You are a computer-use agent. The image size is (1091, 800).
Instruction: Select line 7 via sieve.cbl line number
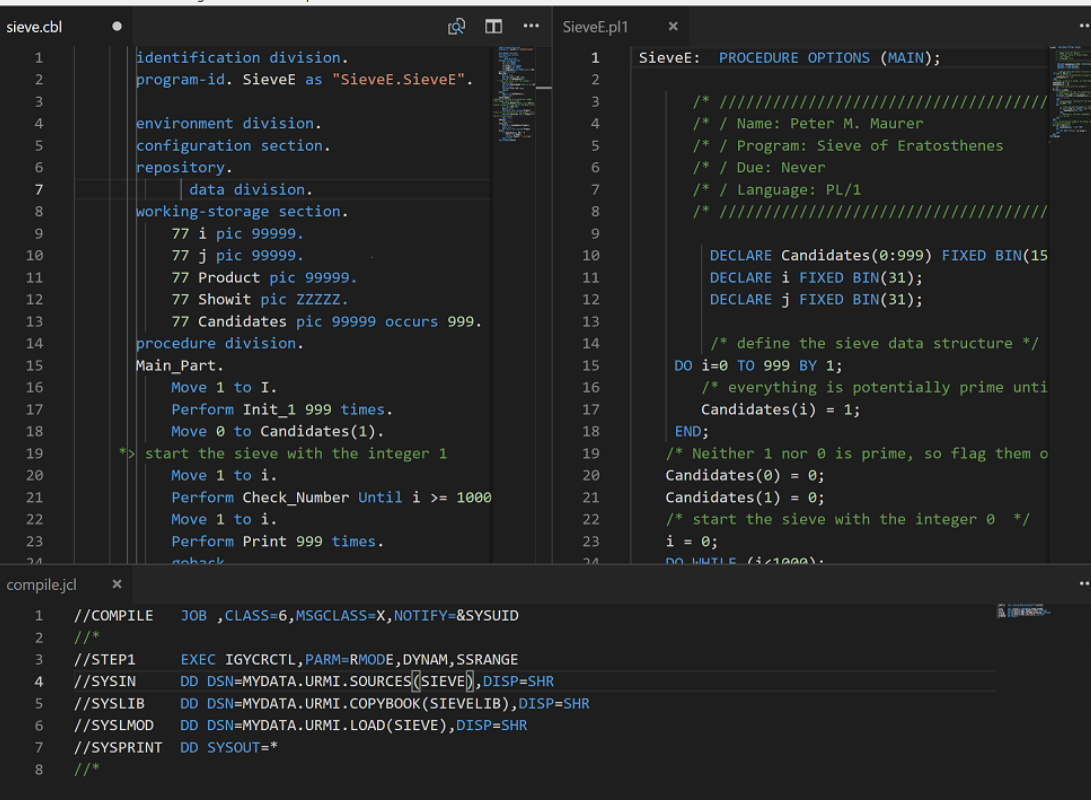point(38,189)
